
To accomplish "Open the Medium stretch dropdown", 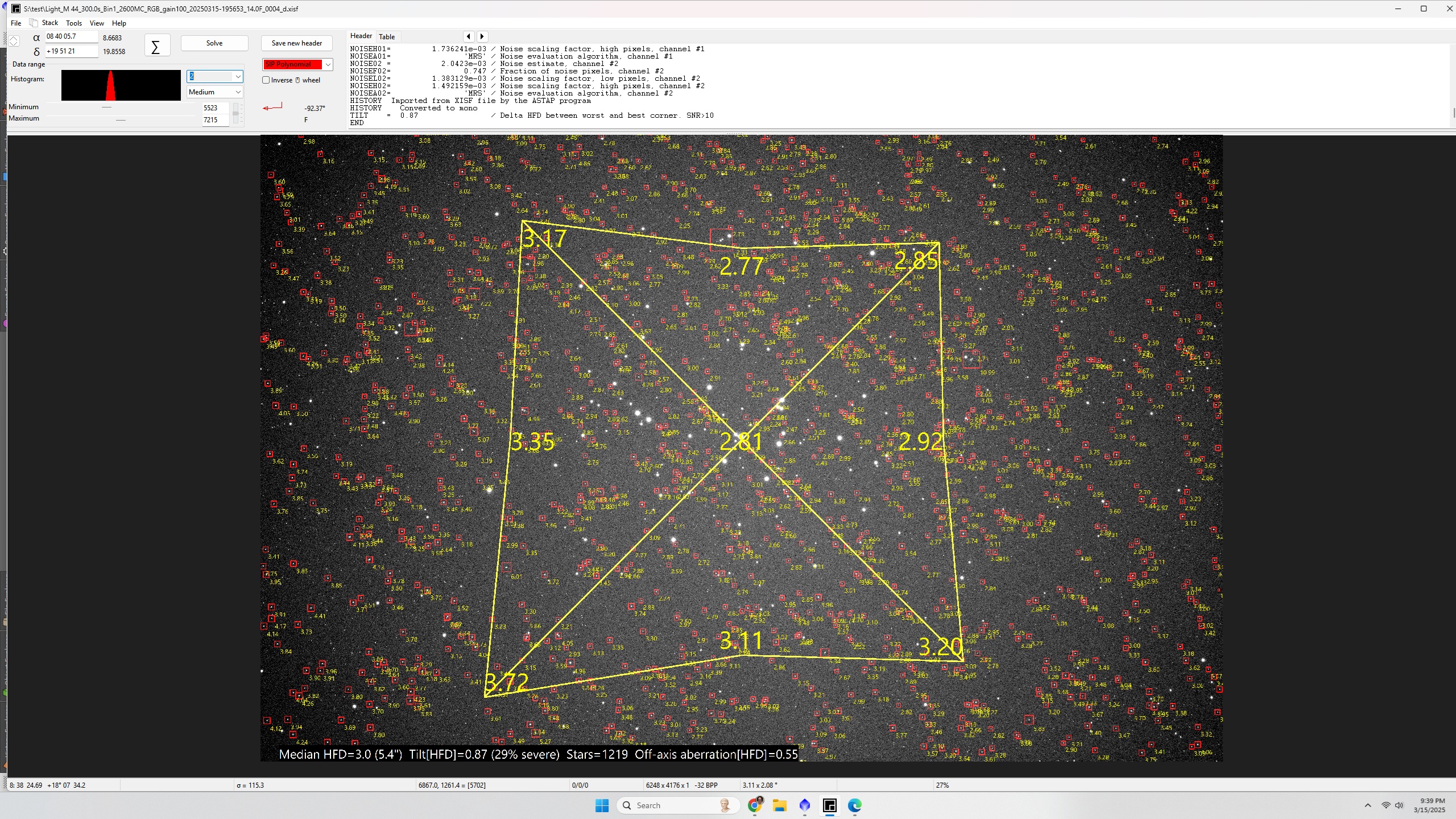I will [215, 92].
